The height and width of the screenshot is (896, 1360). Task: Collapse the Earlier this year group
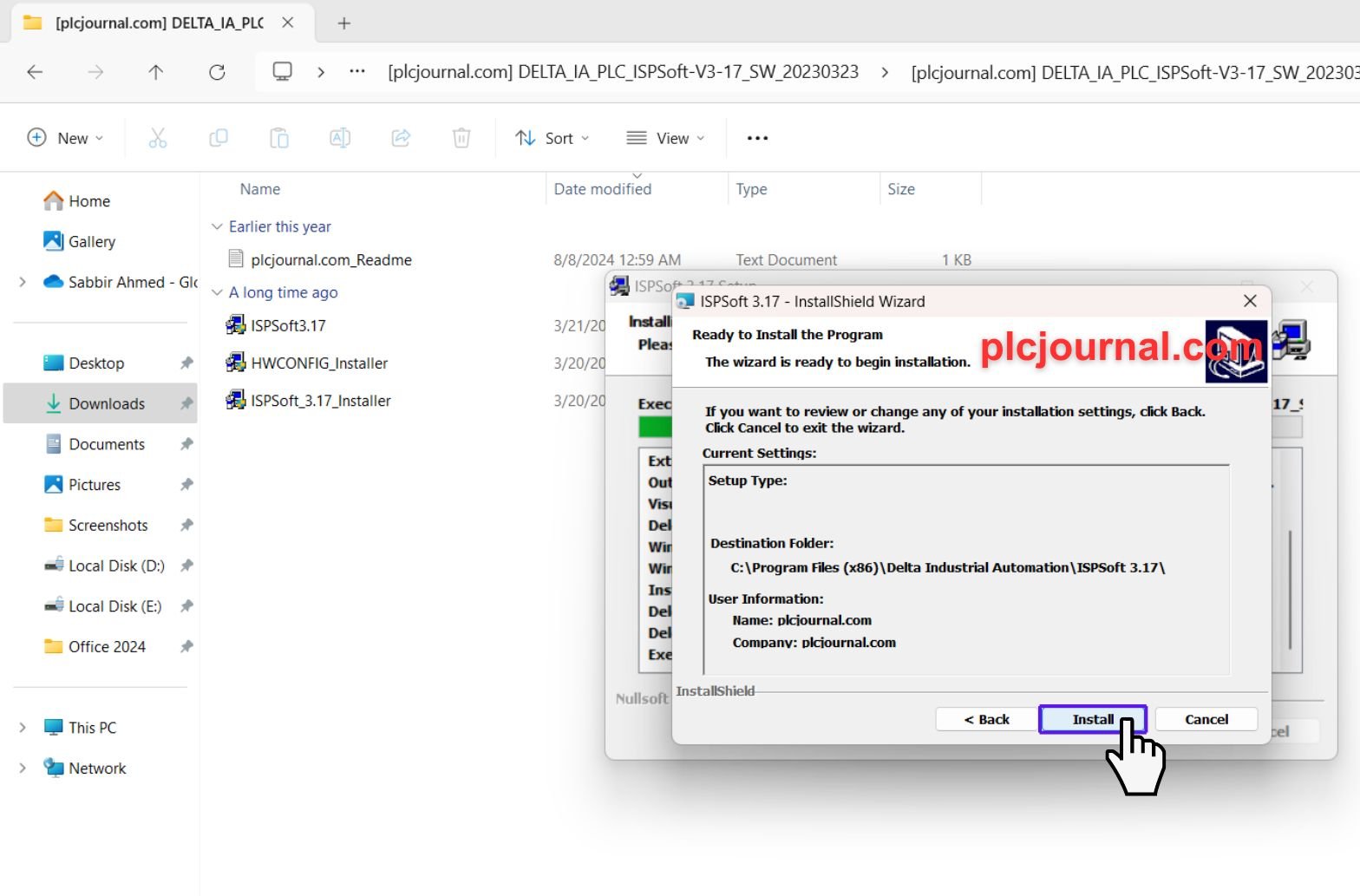tap(217, 226)
